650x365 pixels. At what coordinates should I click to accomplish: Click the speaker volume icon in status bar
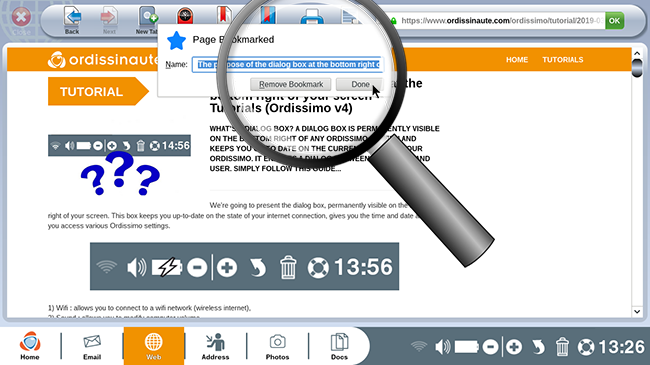442,347
